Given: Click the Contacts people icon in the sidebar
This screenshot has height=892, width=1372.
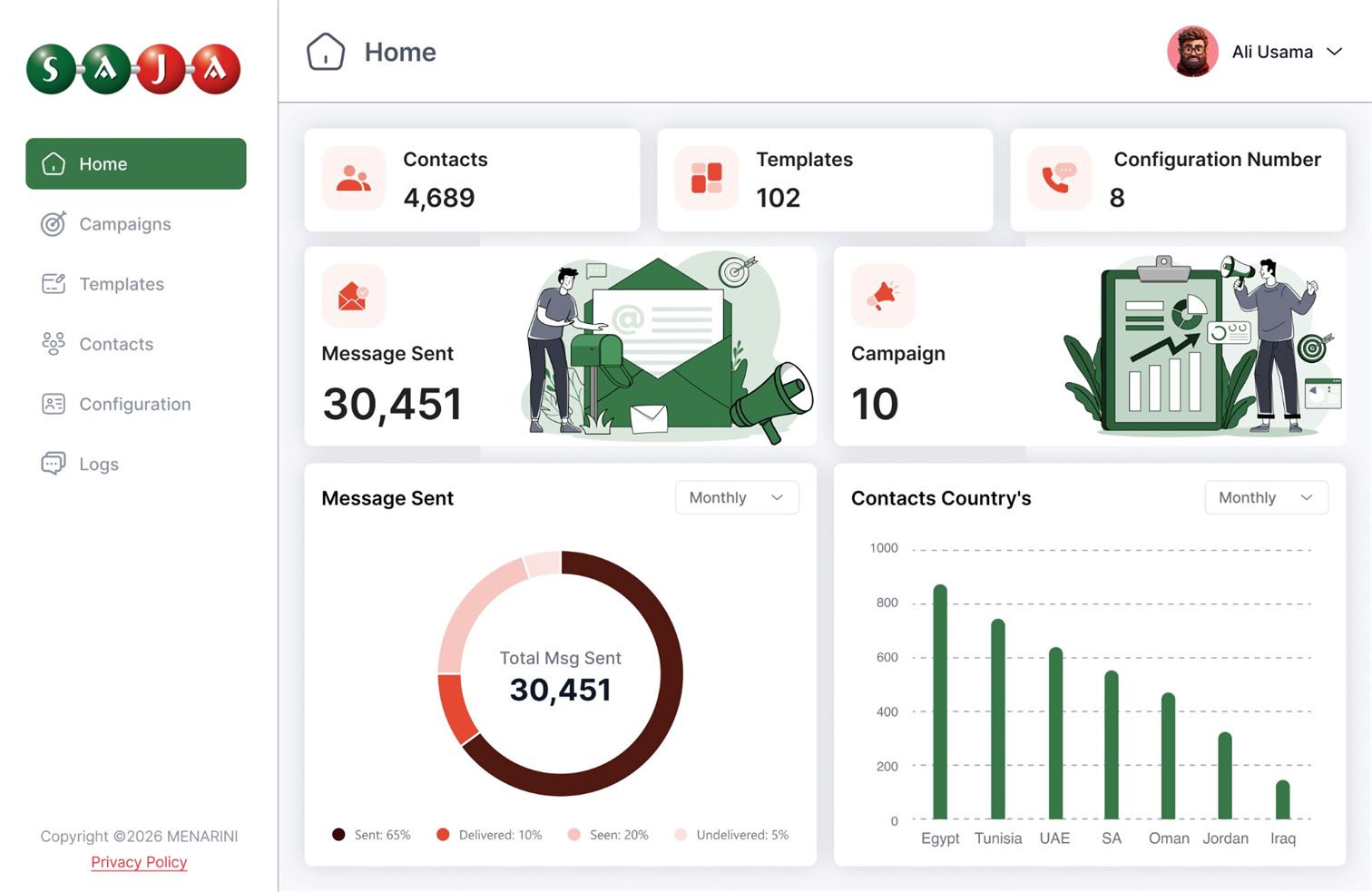Looking at the screenshot, I should [54, 344].
